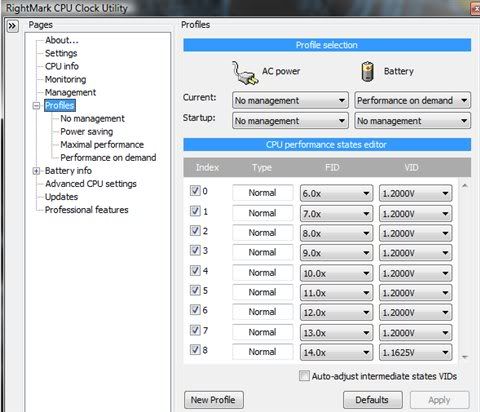This screenshot has height=412, width=480.
Task: Open the FID dropdown showing 14.0x
Action: pos(336,352)
